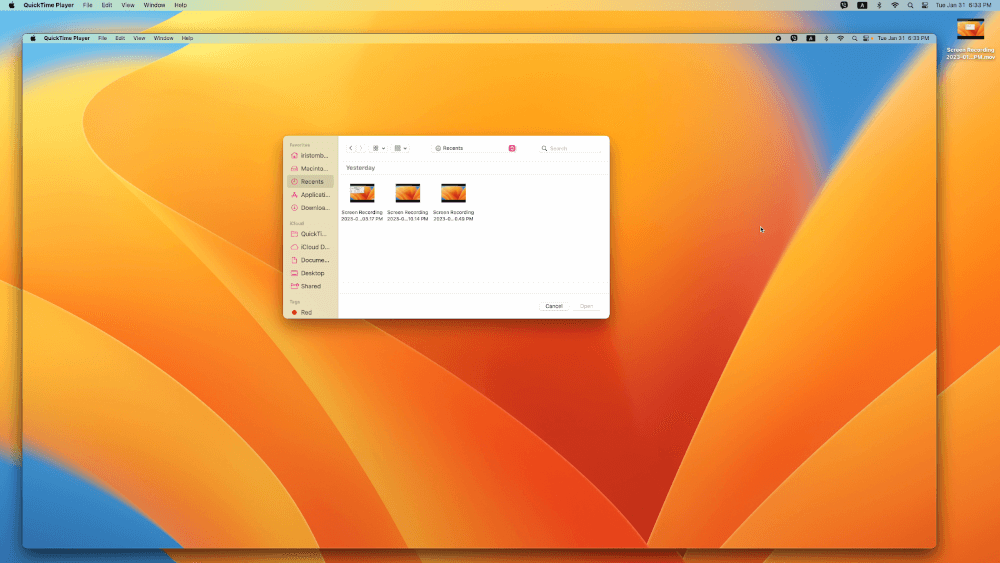The height and width of the screenshot is (563, 1000).
Task: Open the home folder in the sidebar
Action: (310, 156)
